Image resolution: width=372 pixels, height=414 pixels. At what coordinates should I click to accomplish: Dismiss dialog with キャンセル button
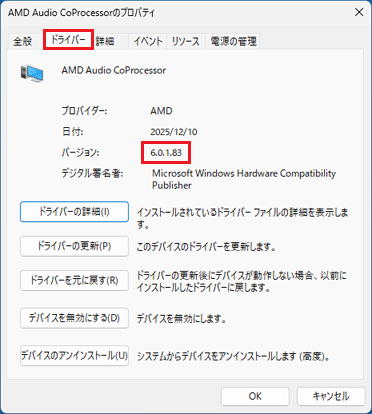pos(331,396)
